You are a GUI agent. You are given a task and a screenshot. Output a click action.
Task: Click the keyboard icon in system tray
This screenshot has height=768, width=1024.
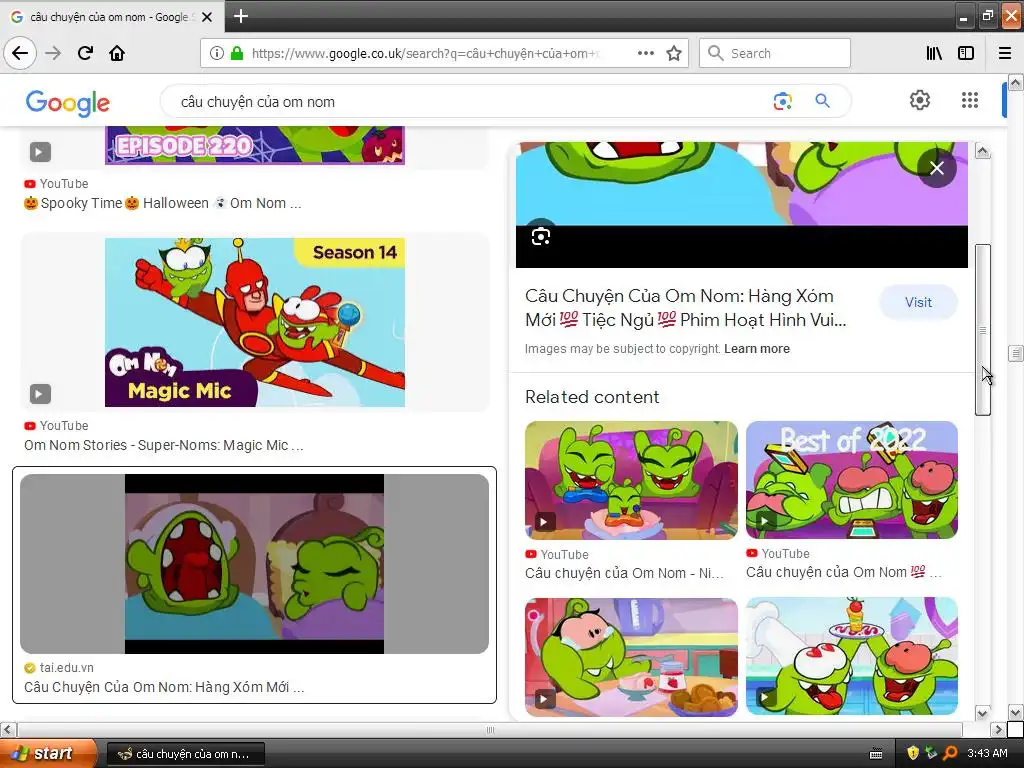pyautogui.click(x=876, y=754)
